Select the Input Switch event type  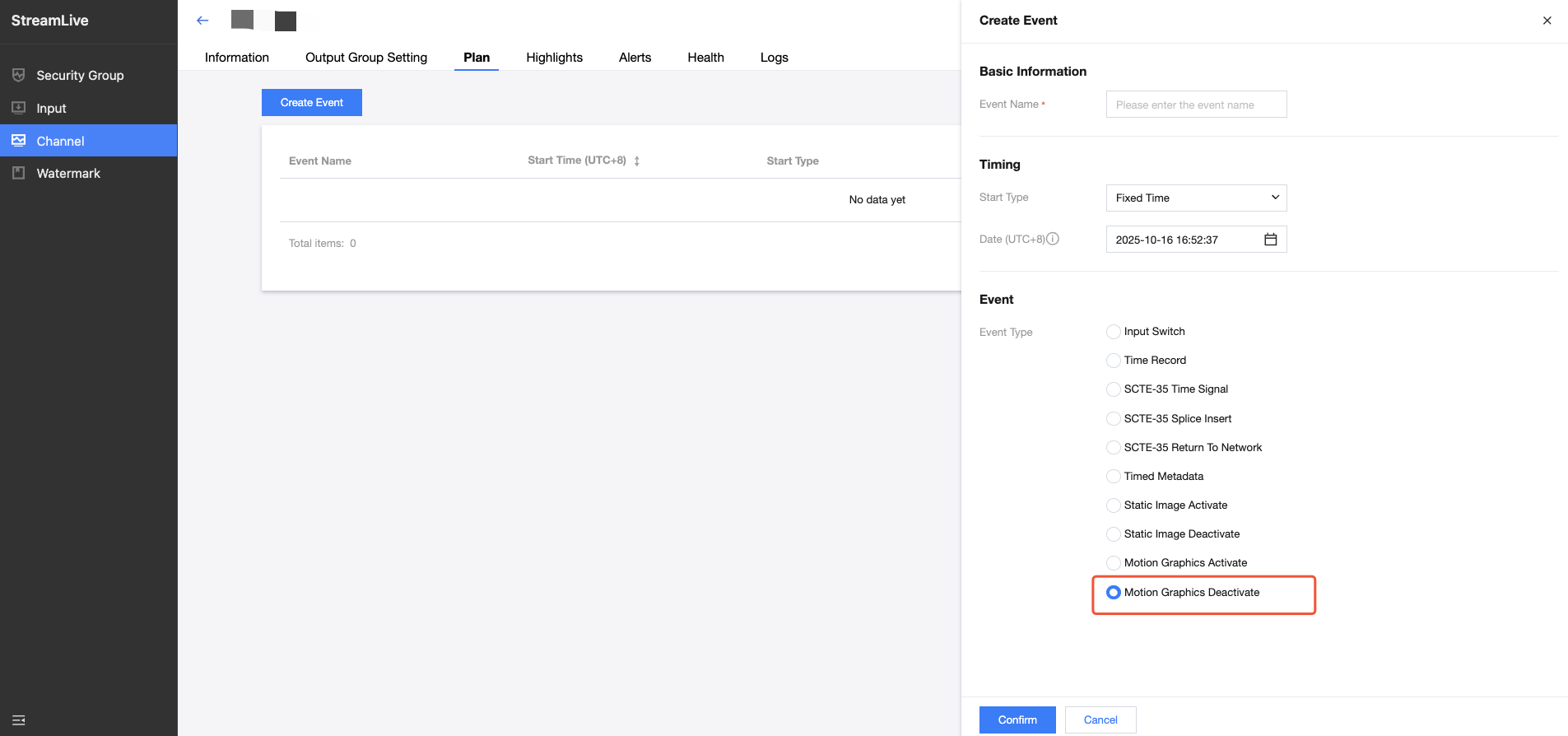tap(1114, 332)
